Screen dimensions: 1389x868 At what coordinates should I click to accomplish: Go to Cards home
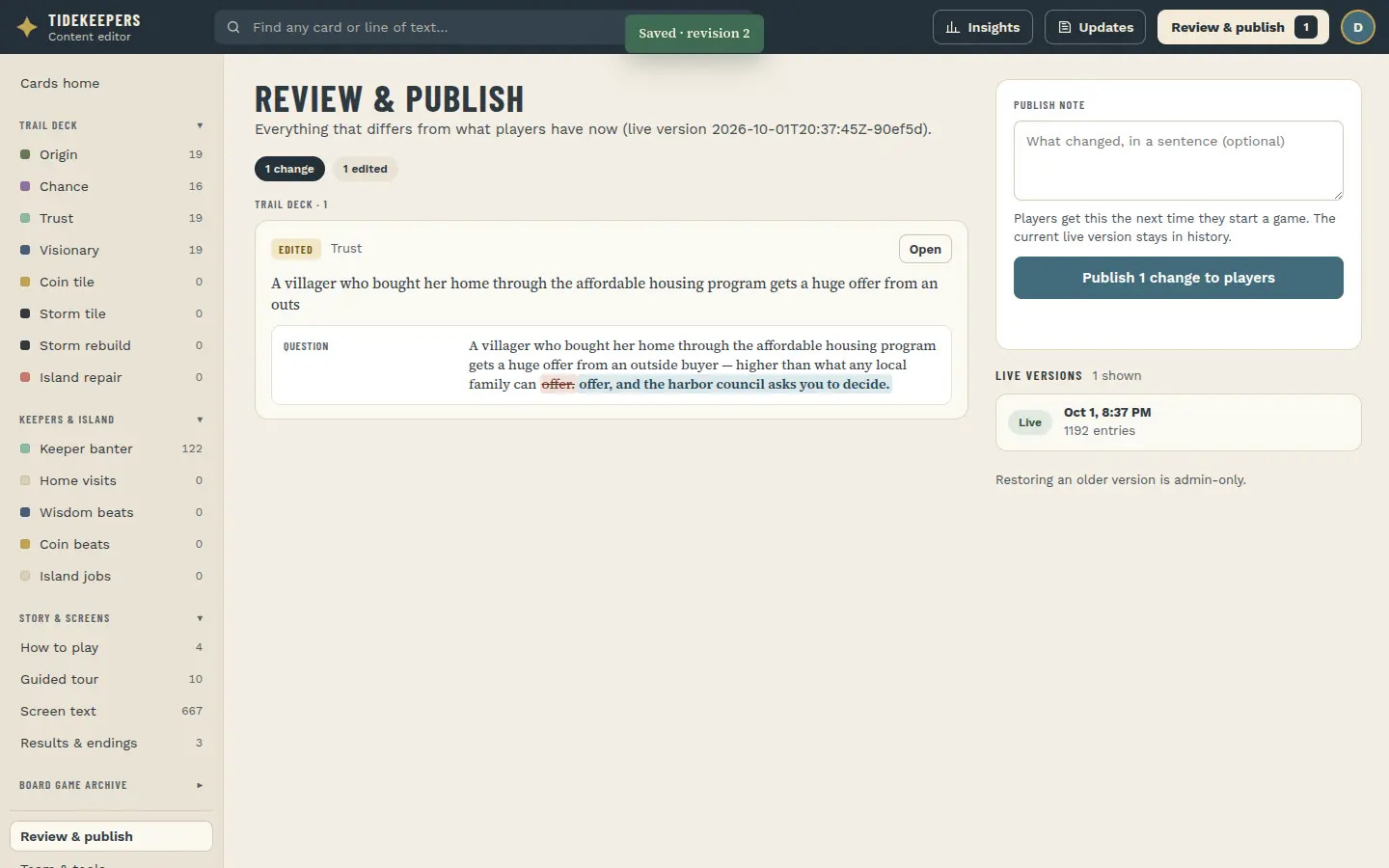tap(111, 83)
